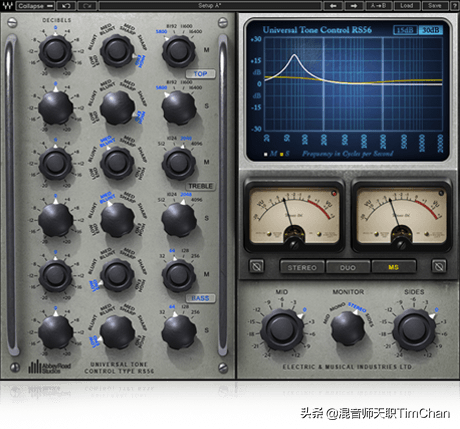The height and width of the screenshot is (429, 460).
Task: Click the Waves logo icon
Action: point(8,6)
